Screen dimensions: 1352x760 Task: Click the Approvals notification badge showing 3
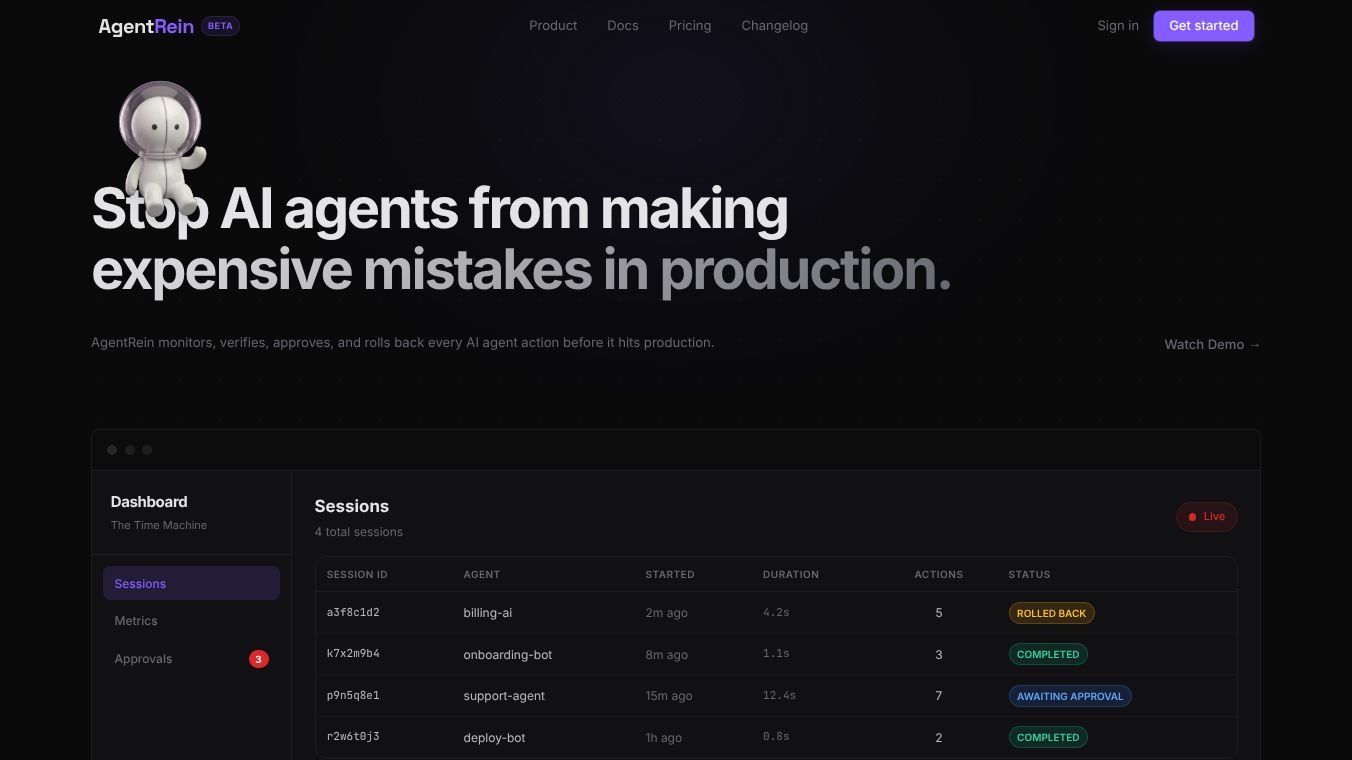pyautogui.click(x=259, y=658)
